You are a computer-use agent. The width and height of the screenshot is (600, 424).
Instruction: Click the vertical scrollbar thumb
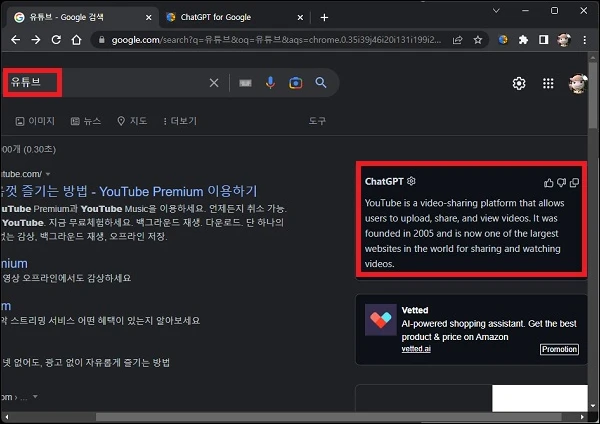pyautogui.click(x=593, y=96)
